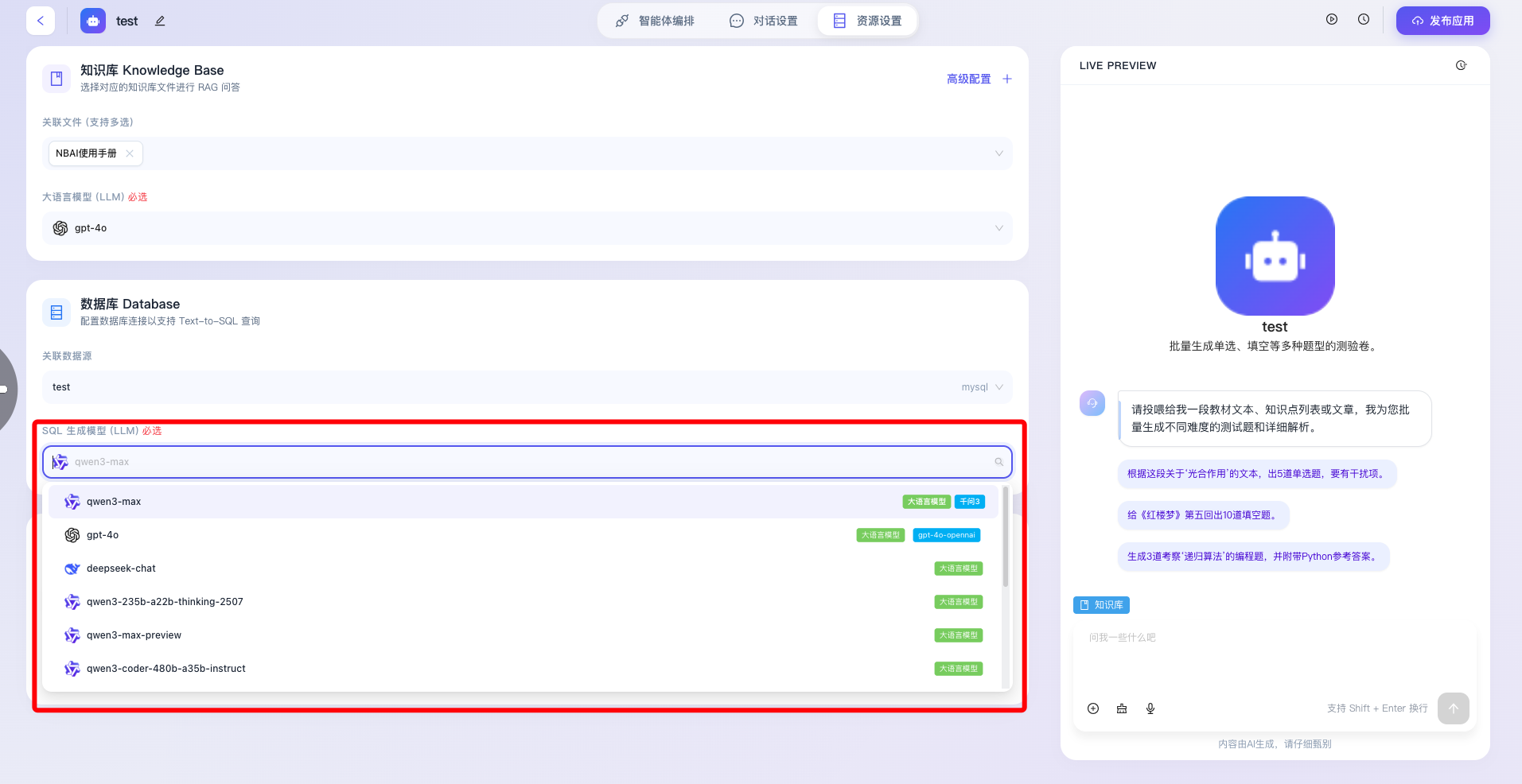Toggle the 知识库 tag in chat
The width and height of the screenshot is (1522, 784).
click(1101, 605)
